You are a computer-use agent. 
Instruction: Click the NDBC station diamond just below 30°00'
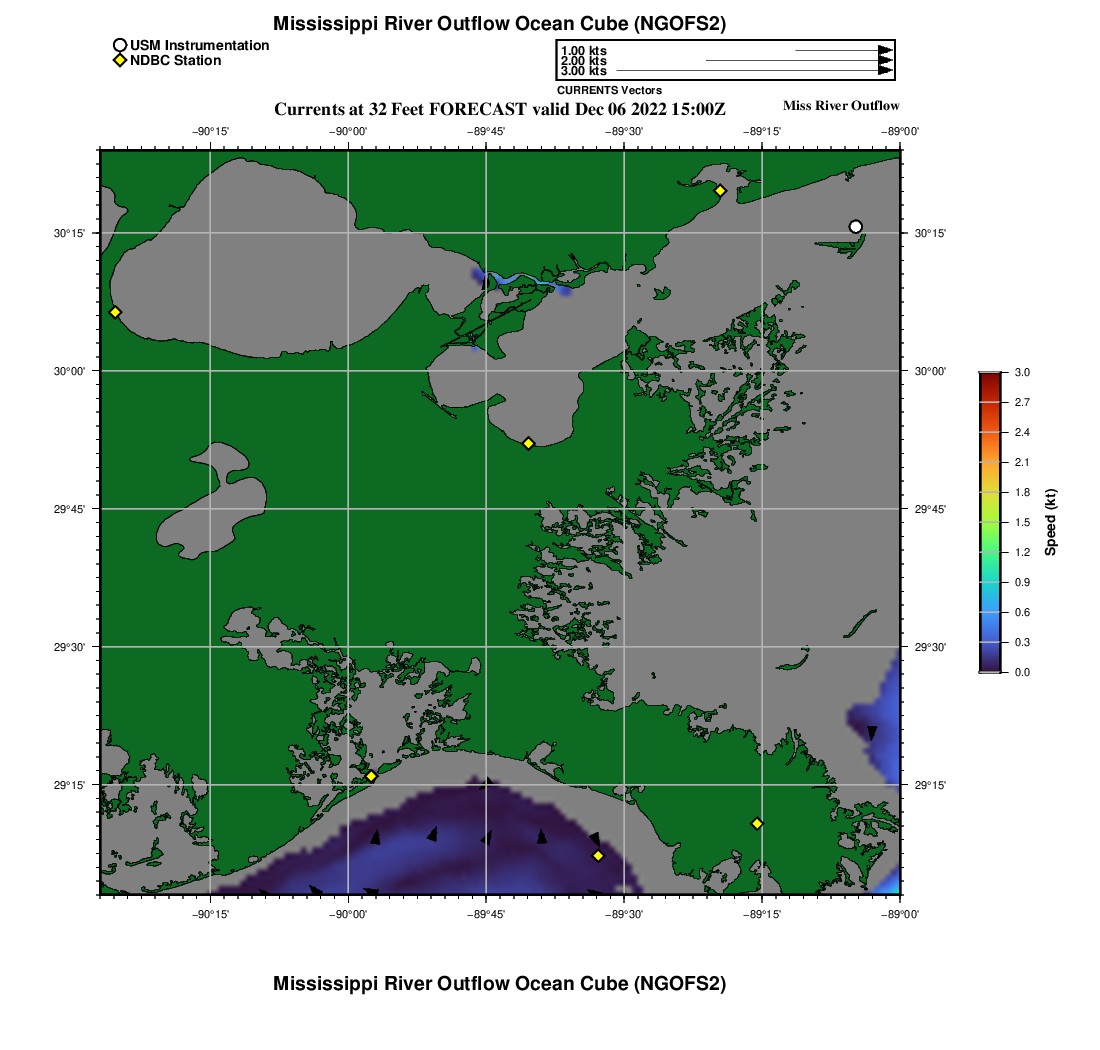pos(529,443)
